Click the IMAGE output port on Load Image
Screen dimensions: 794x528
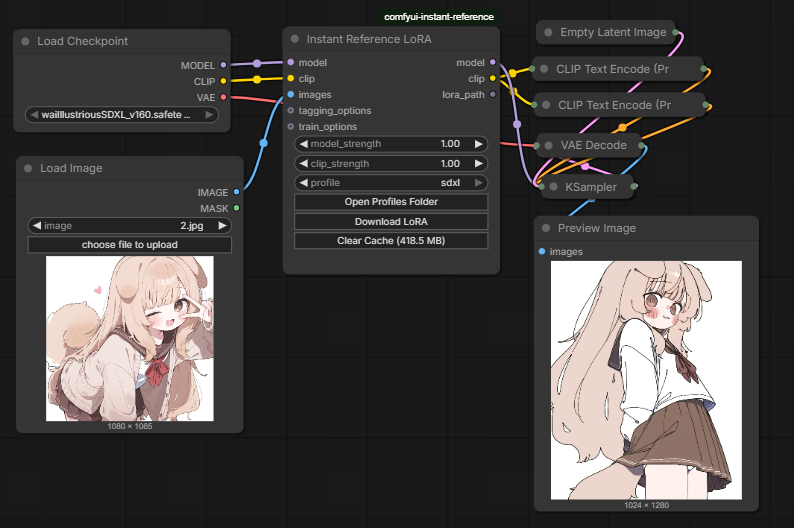tap(236, 192)
